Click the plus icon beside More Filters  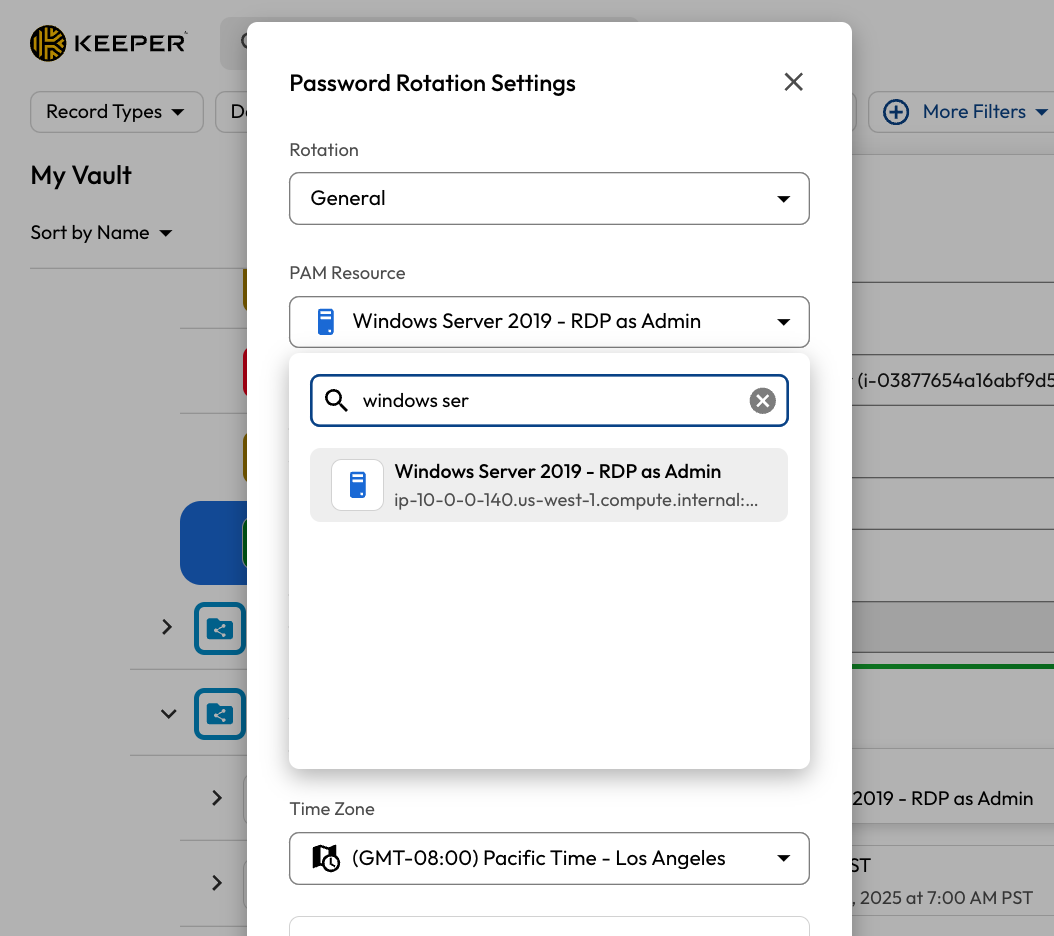(x=895, y=112)
